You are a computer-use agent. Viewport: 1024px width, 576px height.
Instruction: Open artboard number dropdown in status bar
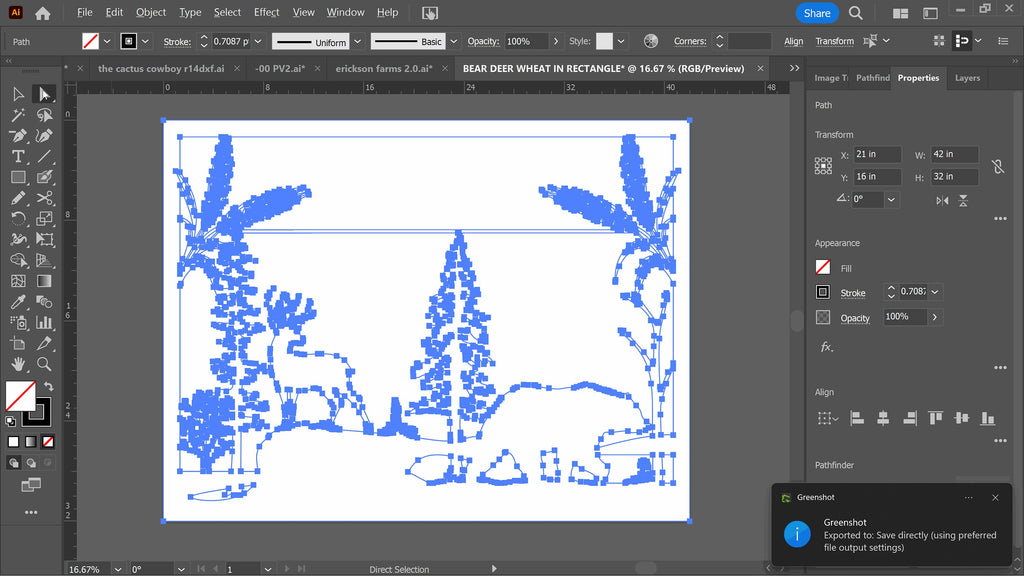point(268,569)
